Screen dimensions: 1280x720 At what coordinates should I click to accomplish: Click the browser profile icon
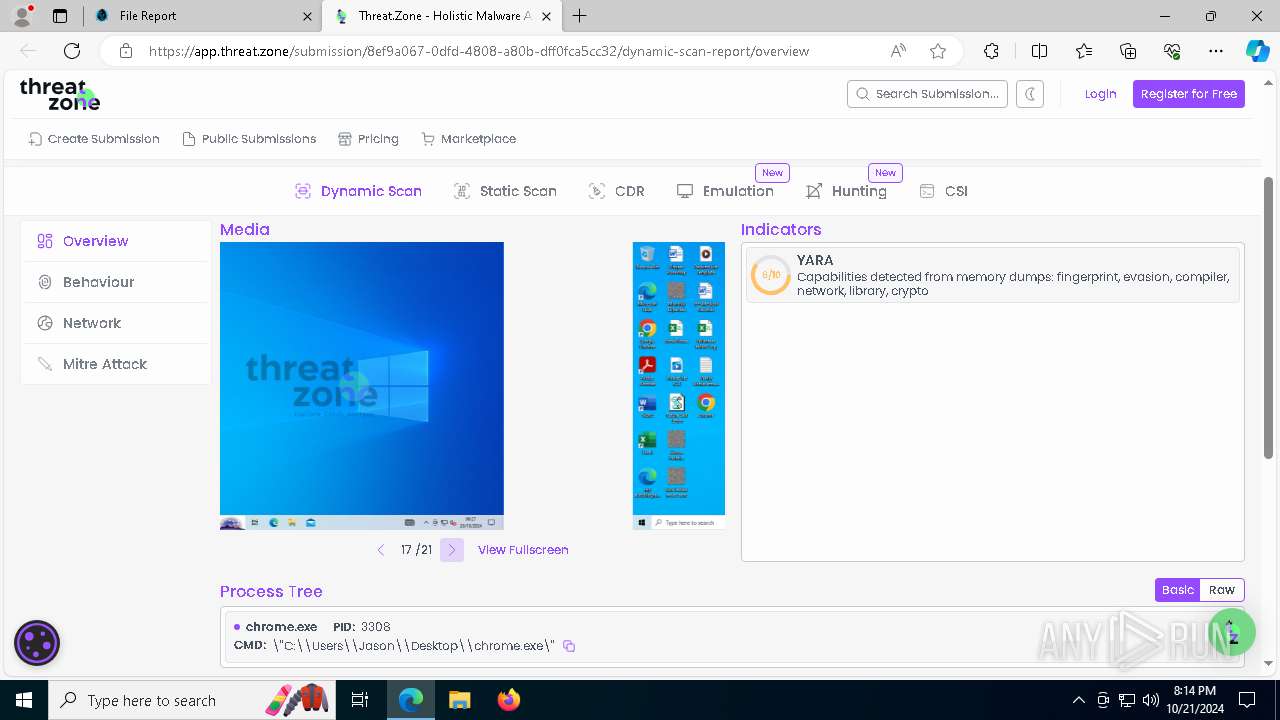(x=22, y=16)
